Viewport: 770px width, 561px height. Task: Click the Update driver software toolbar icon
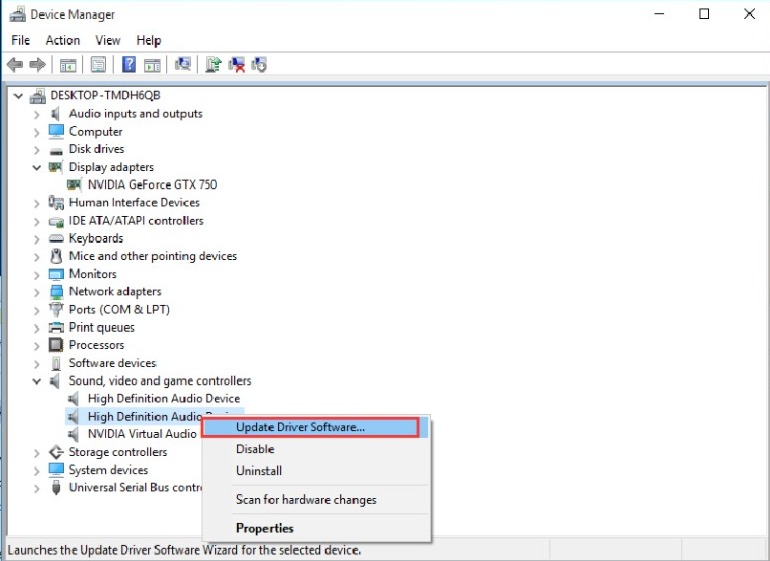[x=213, y=65]
